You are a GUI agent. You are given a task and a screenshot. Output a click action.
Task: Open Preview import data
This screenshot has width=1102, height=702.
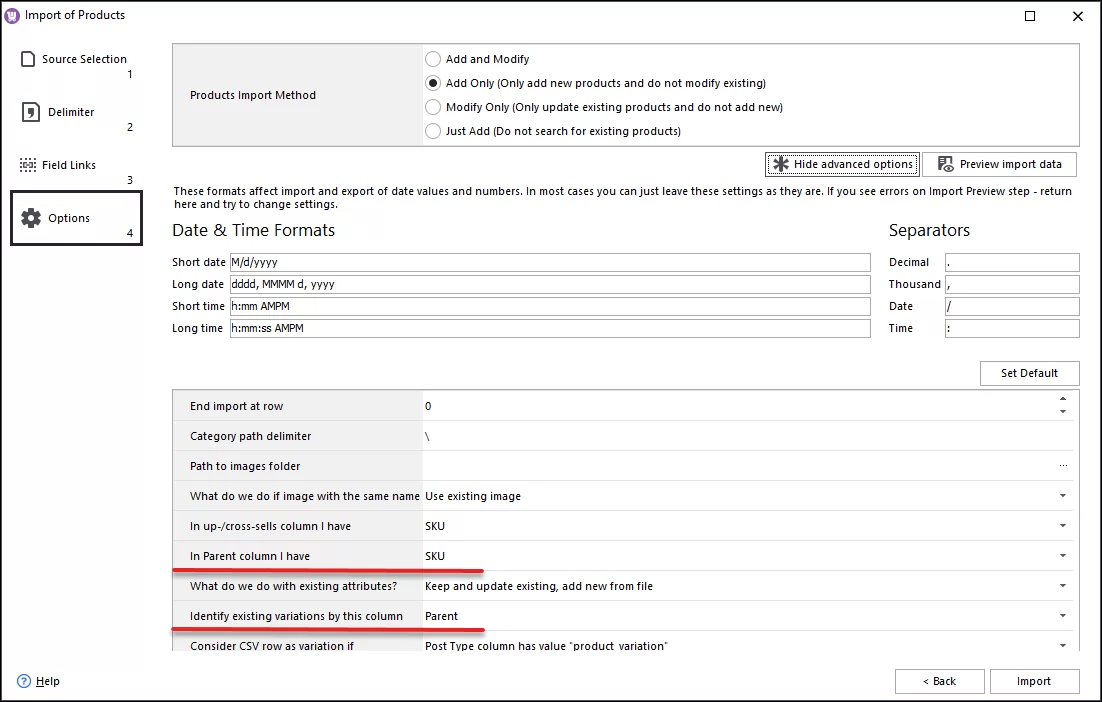pos(999,164)
